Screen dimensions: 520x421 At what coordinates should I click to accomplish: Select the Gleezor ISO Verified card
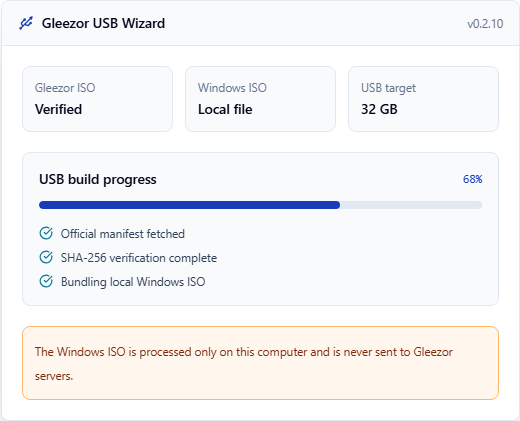(97, 99)
